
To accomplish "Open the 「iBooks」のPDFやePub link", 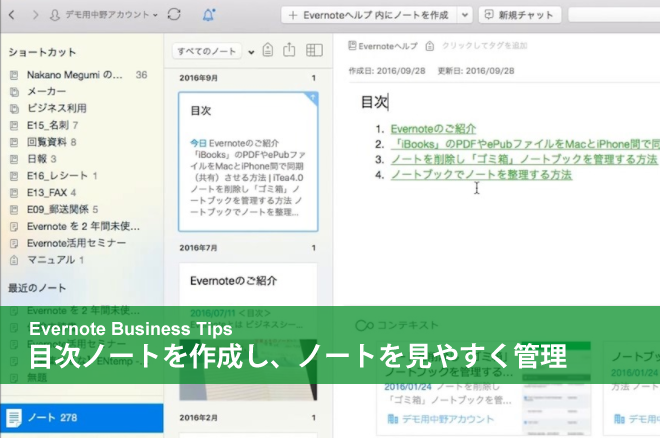I will tap(525, 144).
